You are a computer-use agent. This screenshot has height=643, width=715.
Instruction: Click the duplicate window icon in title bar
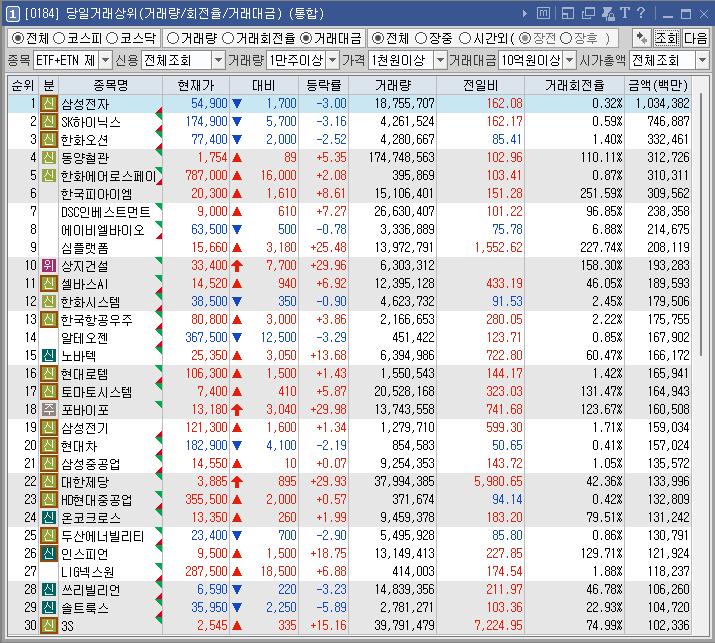(588, 14)
